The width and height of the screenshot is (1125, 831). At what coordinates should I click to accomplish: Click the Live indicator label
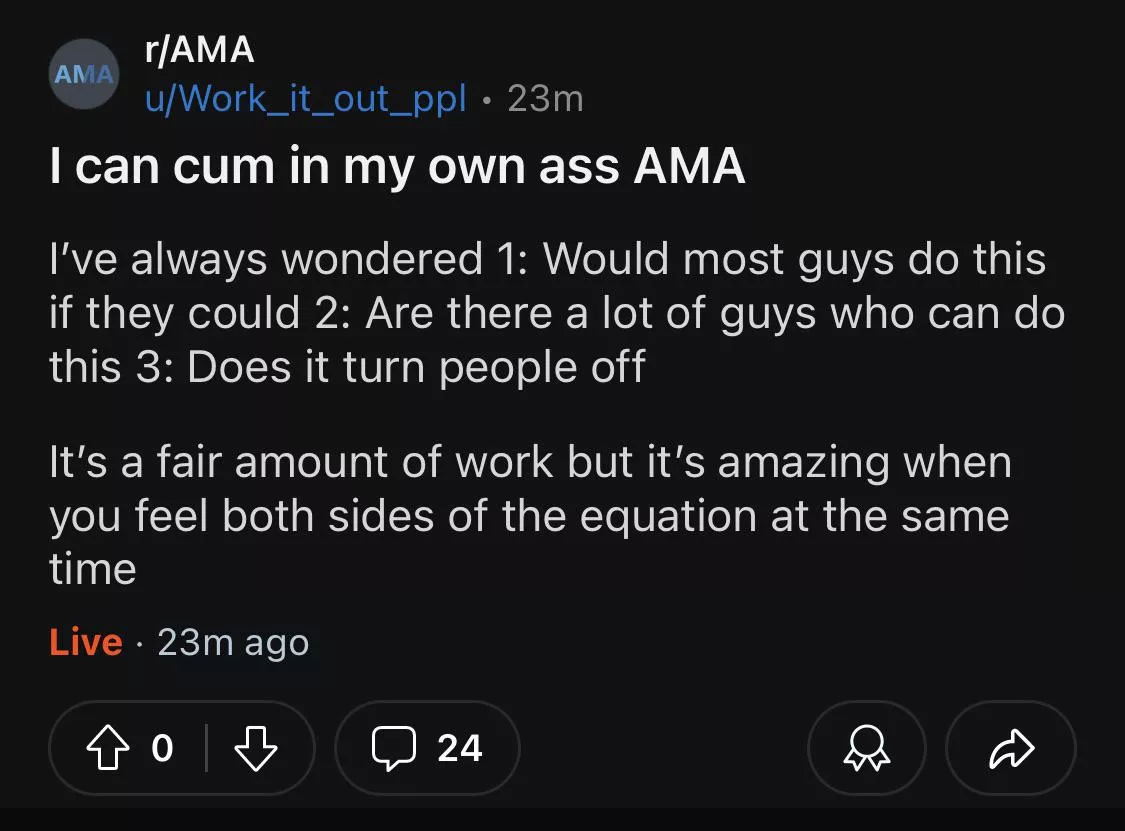click(x=86, y=642)
